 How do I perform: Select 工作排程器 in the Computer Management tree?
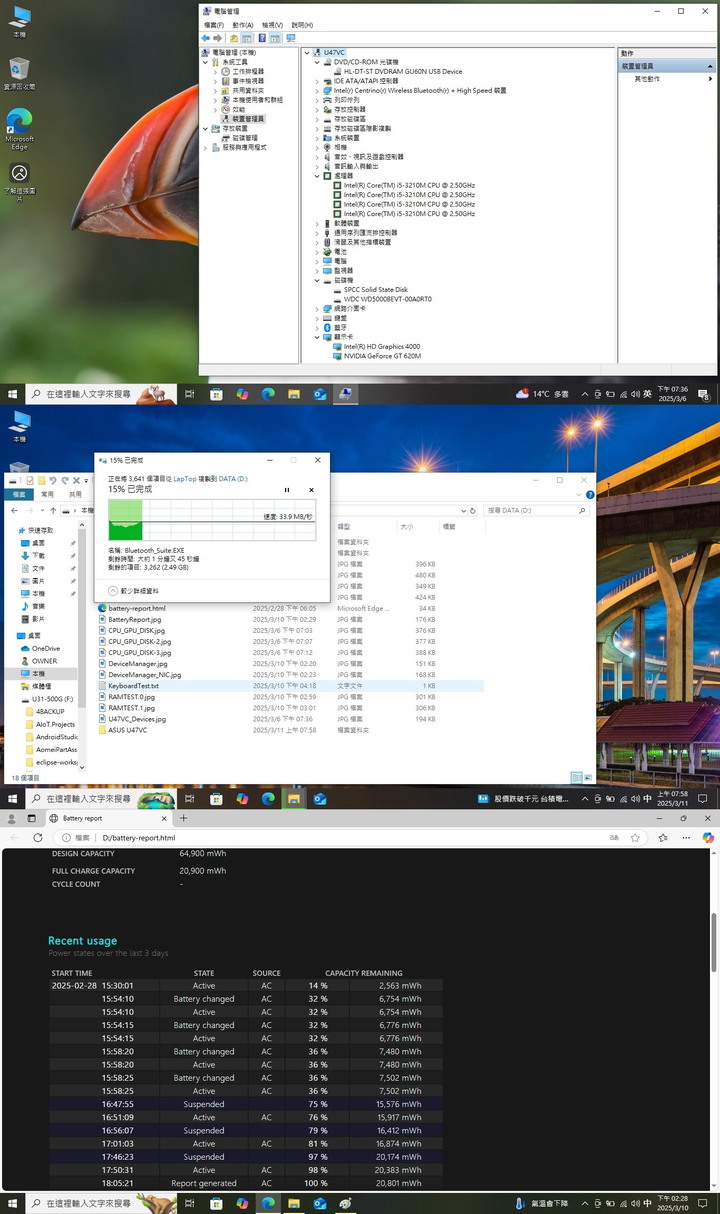coord(248,71)
